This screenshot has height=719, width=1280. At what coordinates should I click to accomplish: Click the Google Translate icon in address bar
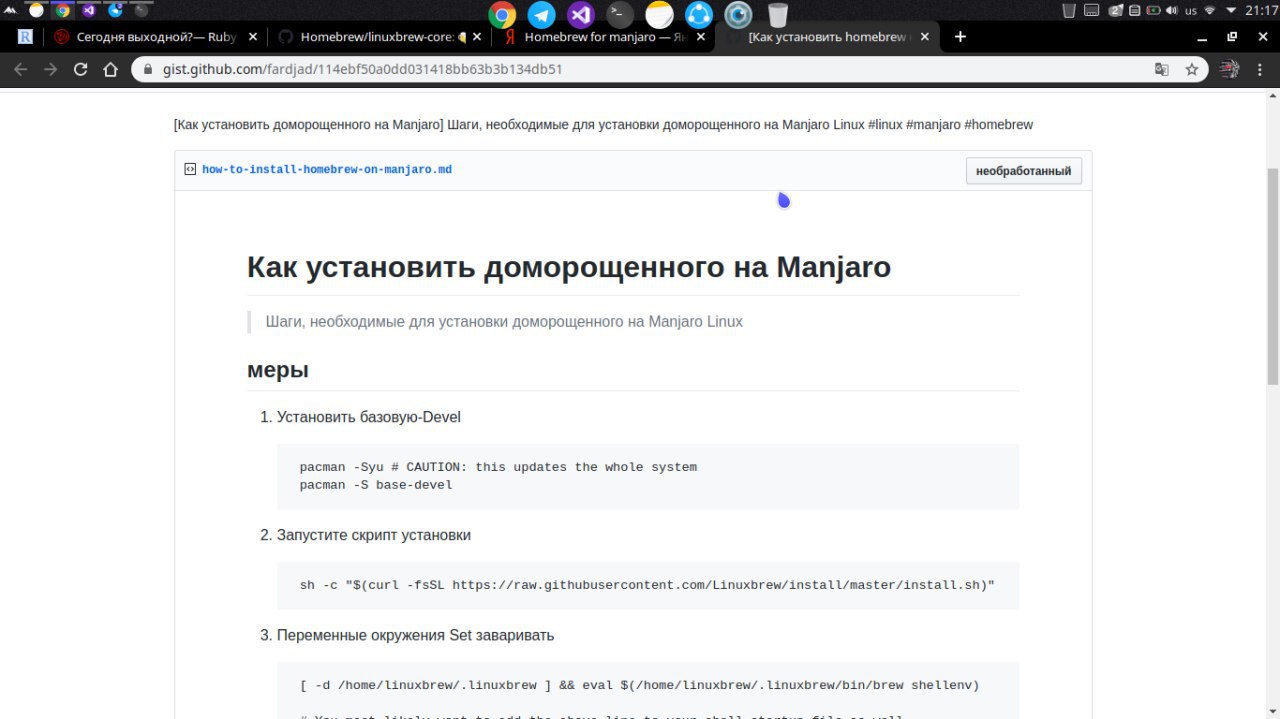(x=1161, y=70)
